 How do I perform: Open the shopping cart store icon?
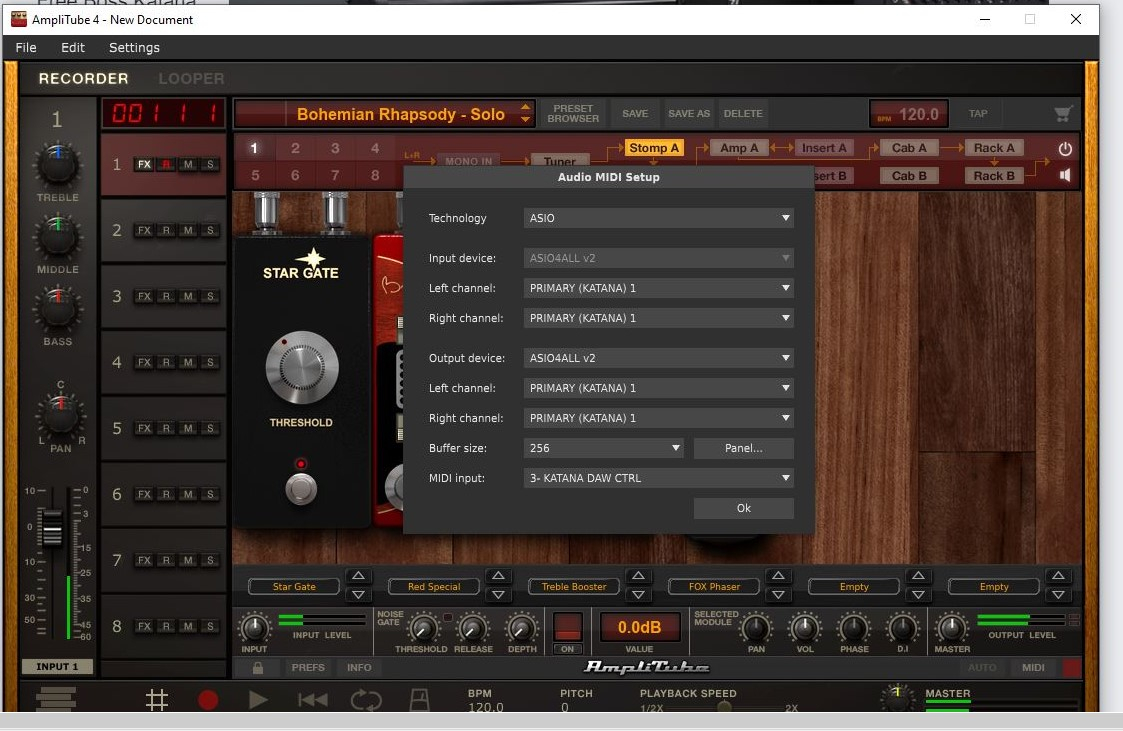[1063, 113]
